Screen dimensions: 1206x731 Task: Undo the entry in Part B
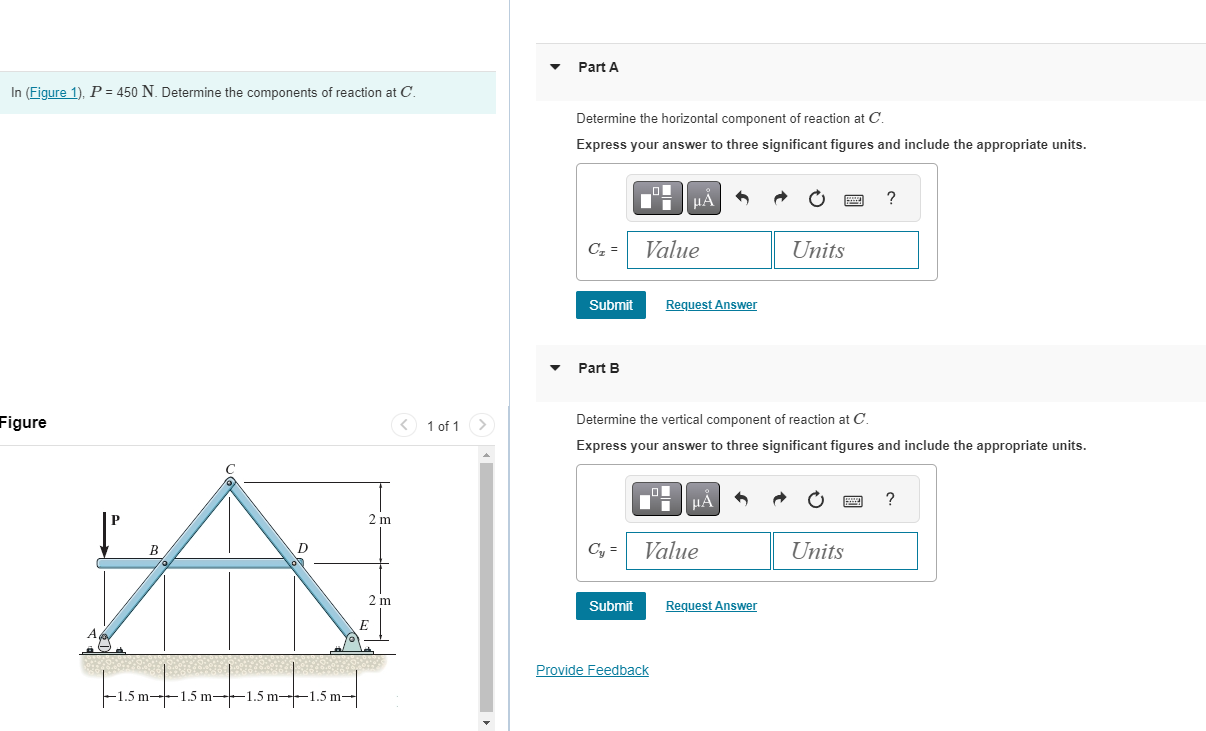click(741, 498)
